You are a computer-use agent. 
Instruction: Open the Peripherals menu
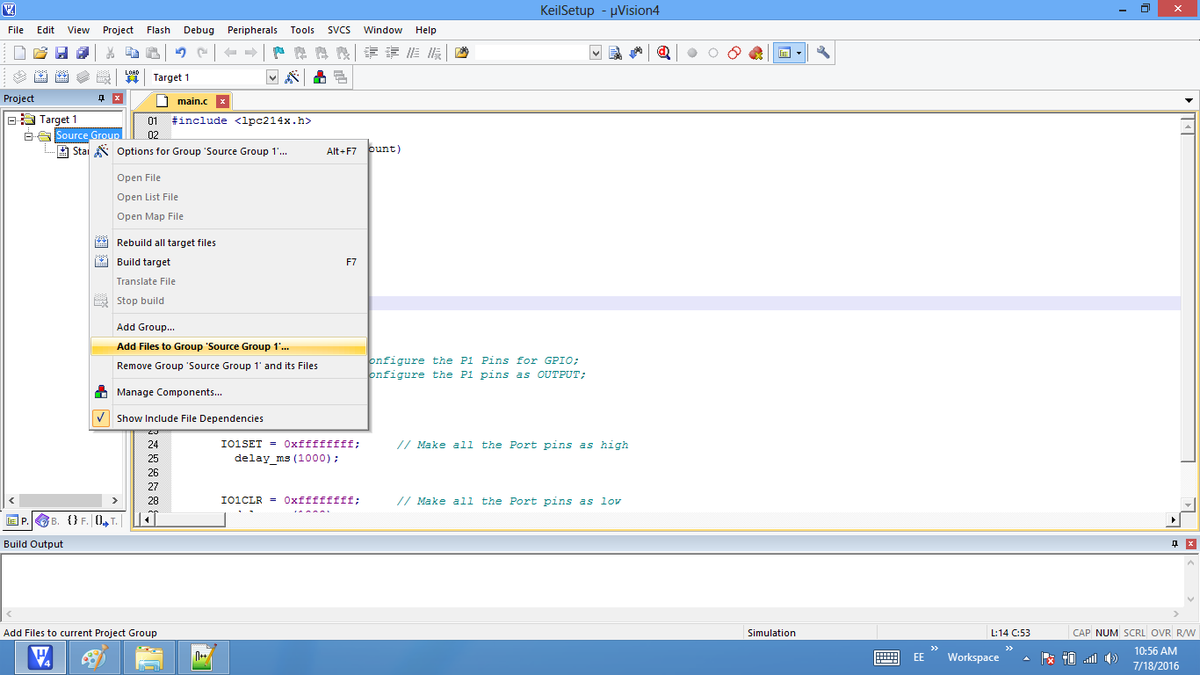coord(252,30)
